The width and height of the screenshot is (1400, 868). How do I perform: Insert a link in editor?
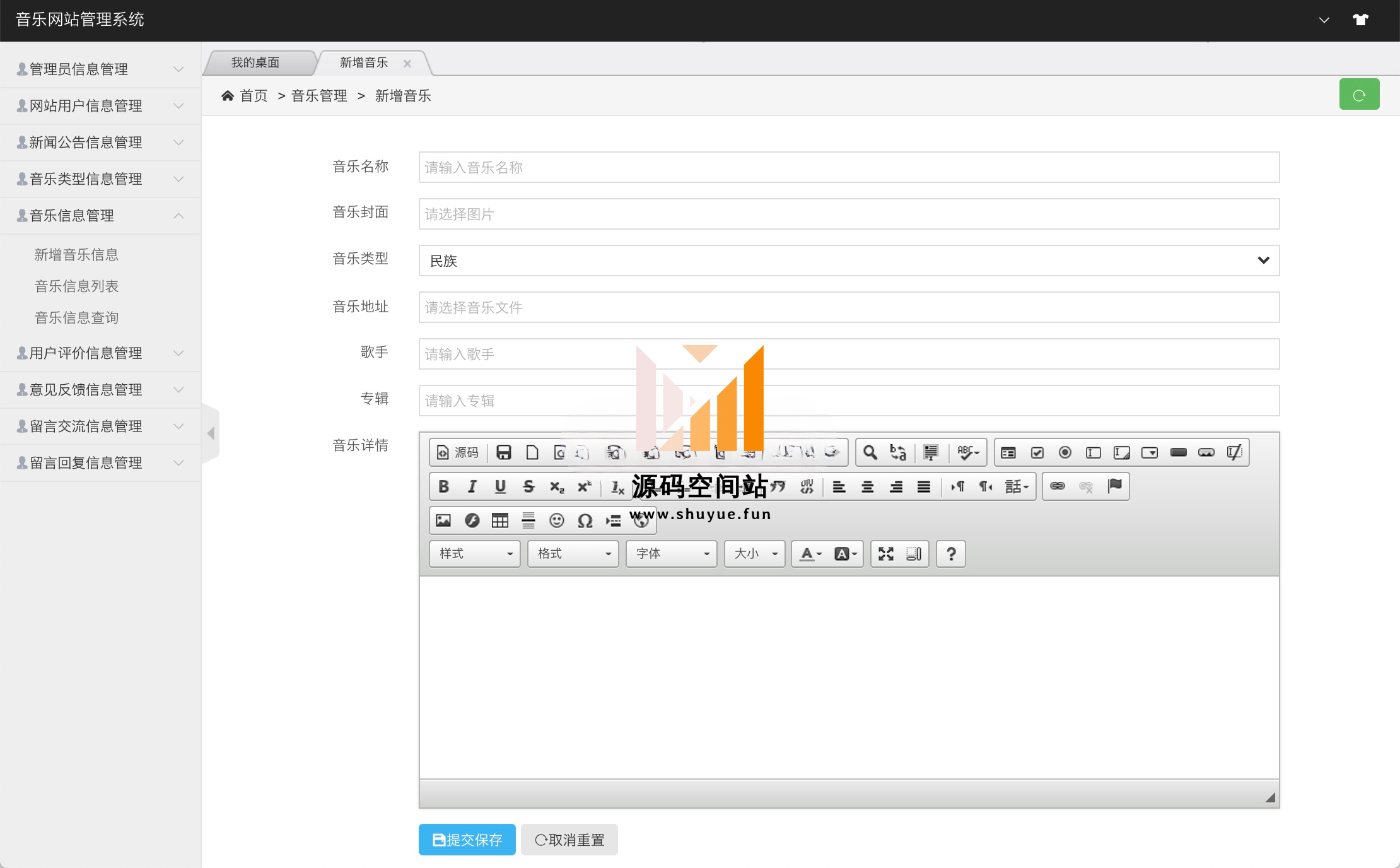(x=1058, y=486)
